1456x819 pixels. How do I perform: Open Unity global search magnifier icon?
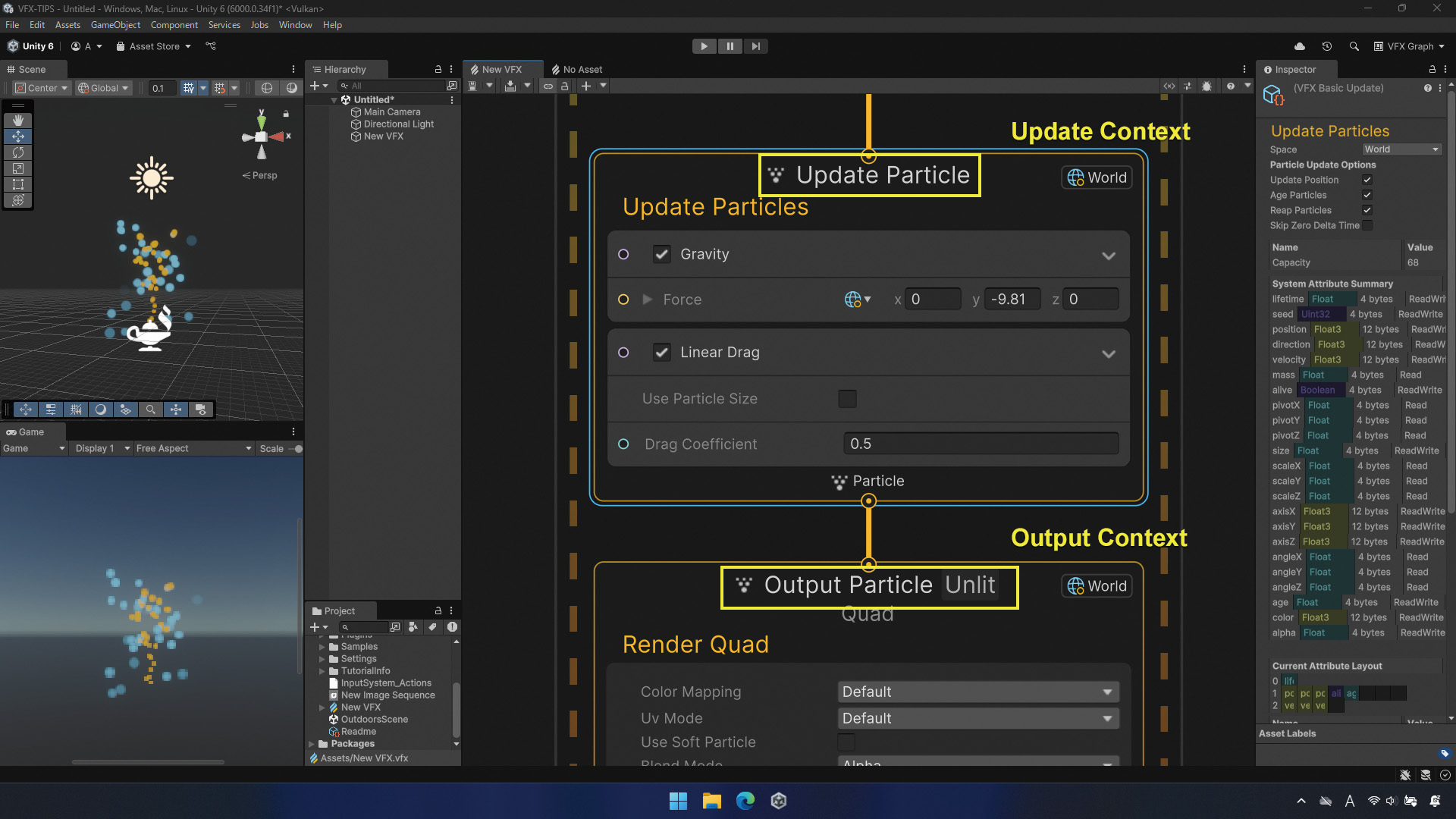click(x=1354, y=46)
